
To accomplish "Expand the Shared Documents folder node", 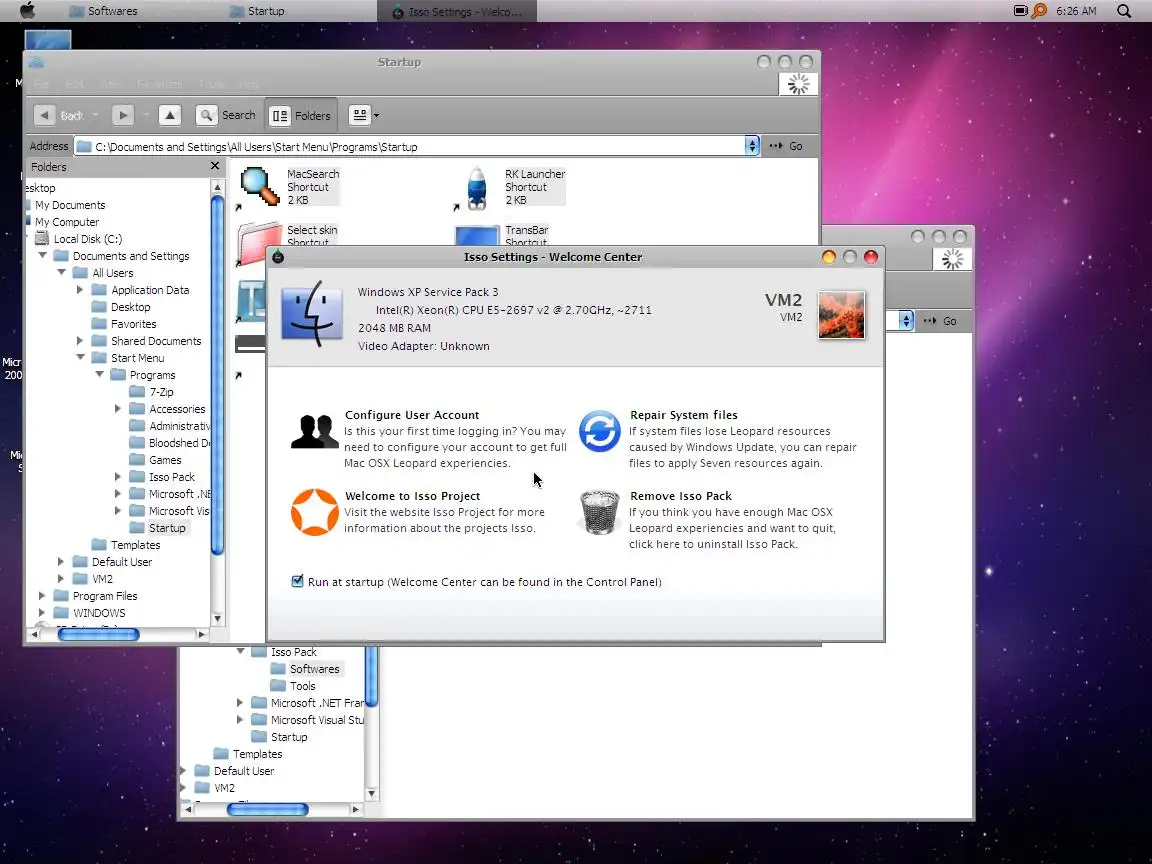I will click(x=80, y=340).
